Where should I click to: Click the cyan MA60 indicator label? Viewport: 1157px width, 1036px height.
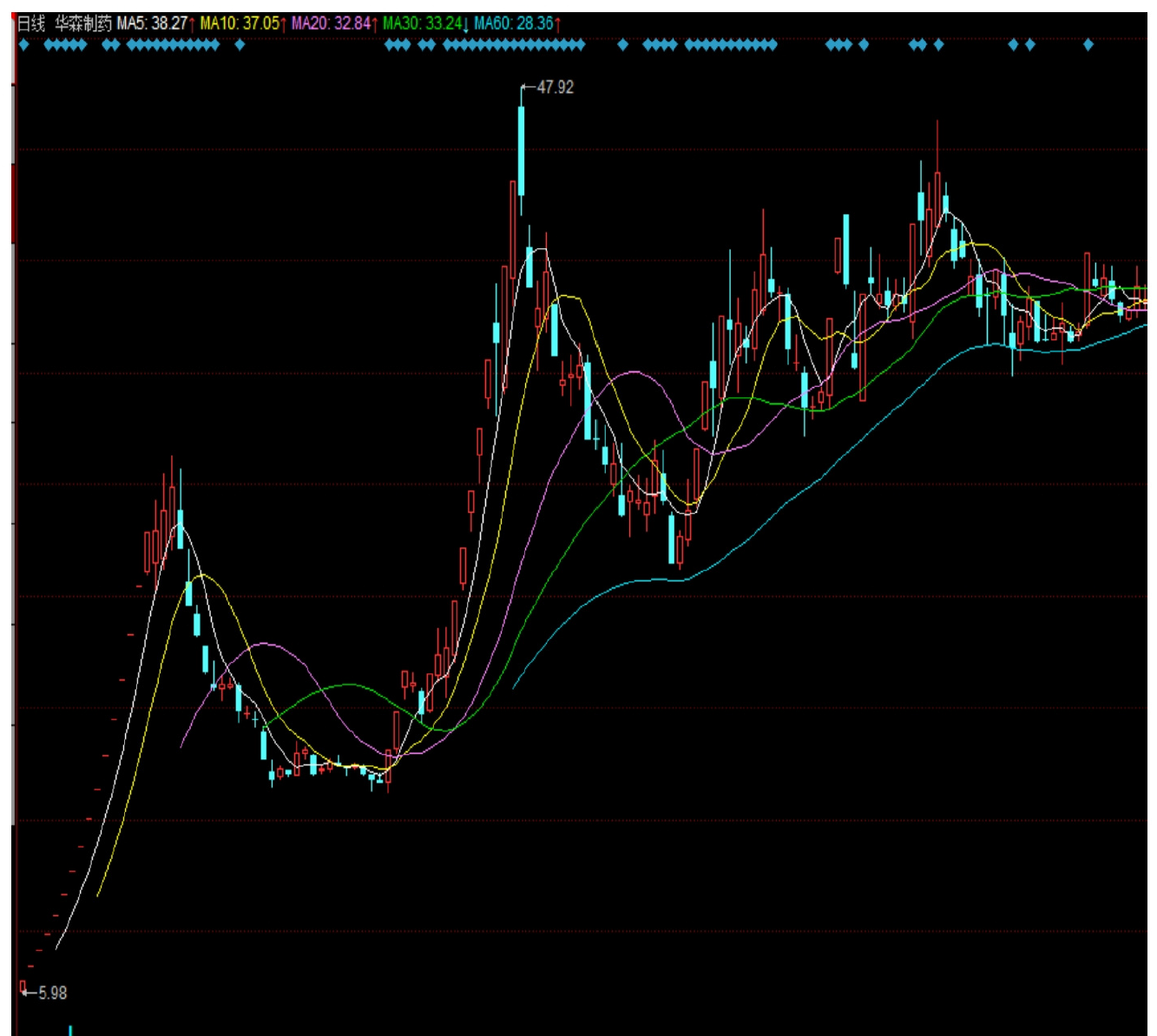514,23
